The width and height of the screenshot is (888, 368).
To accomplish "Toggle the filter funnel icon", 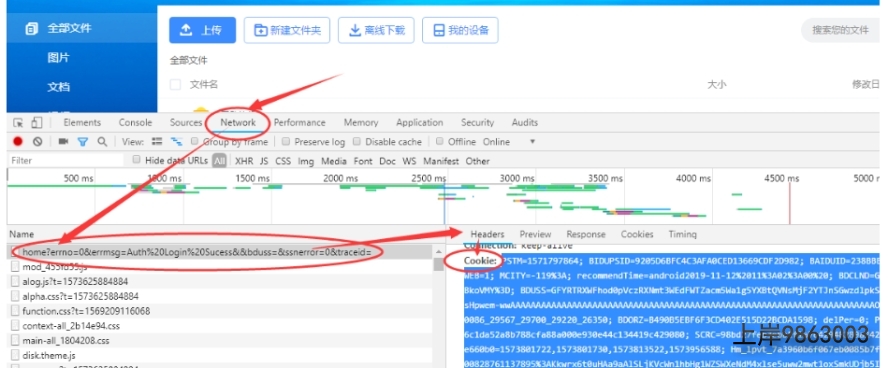I will [83, 142].
